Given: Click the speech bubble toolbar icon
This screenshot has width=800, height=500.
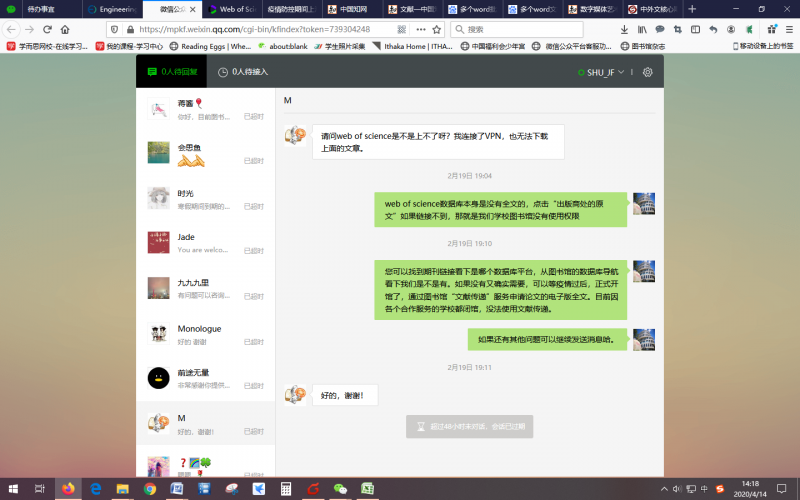Looking at the screenshot, I should coord(660,30).
